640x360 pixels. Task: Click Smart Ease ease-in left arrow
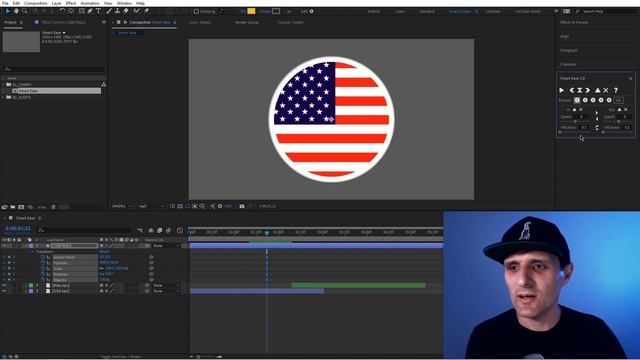[572, 90]
